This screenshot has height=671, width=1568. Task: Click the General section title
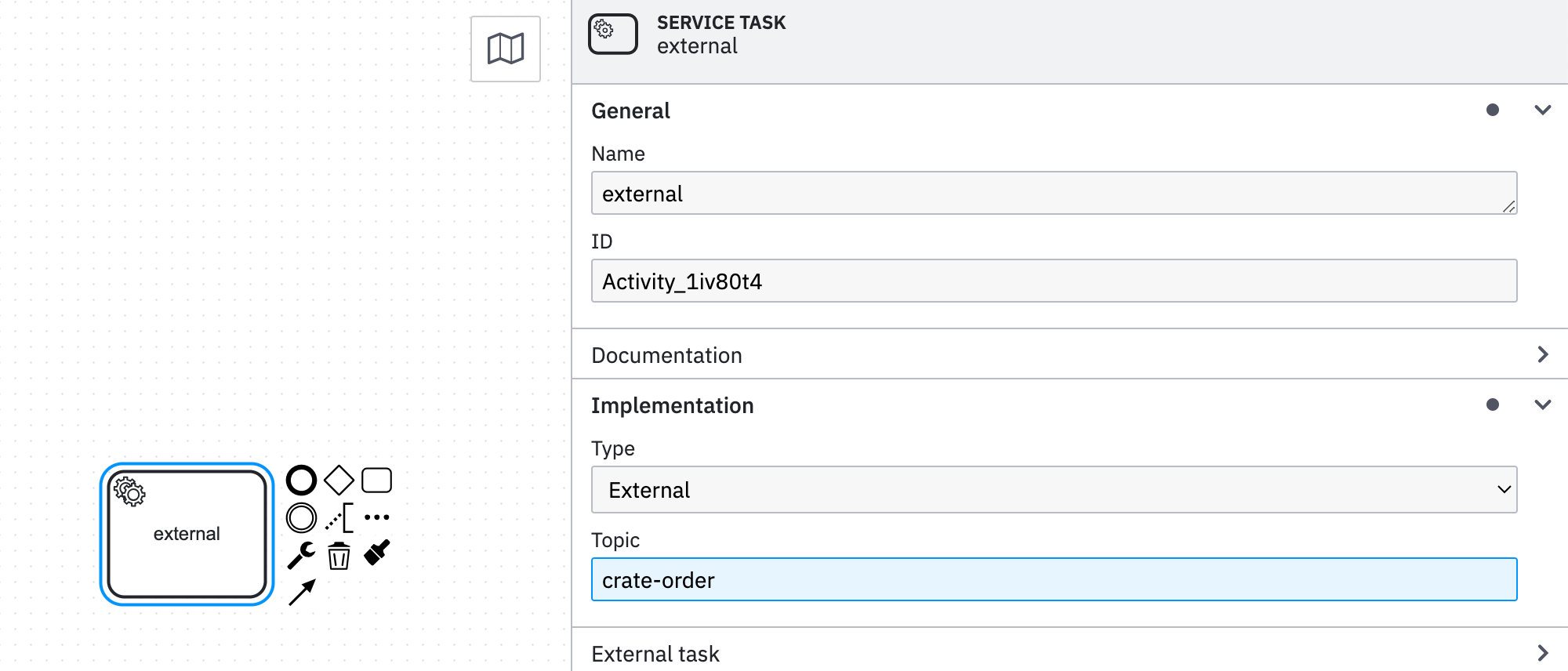click(x=630, y=111)
